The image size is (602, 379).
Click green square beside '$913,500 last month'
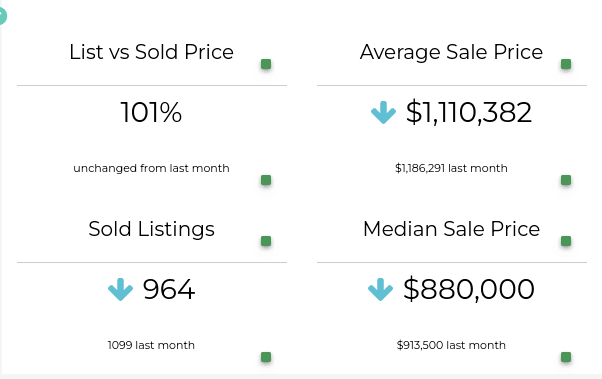(566, 357)
